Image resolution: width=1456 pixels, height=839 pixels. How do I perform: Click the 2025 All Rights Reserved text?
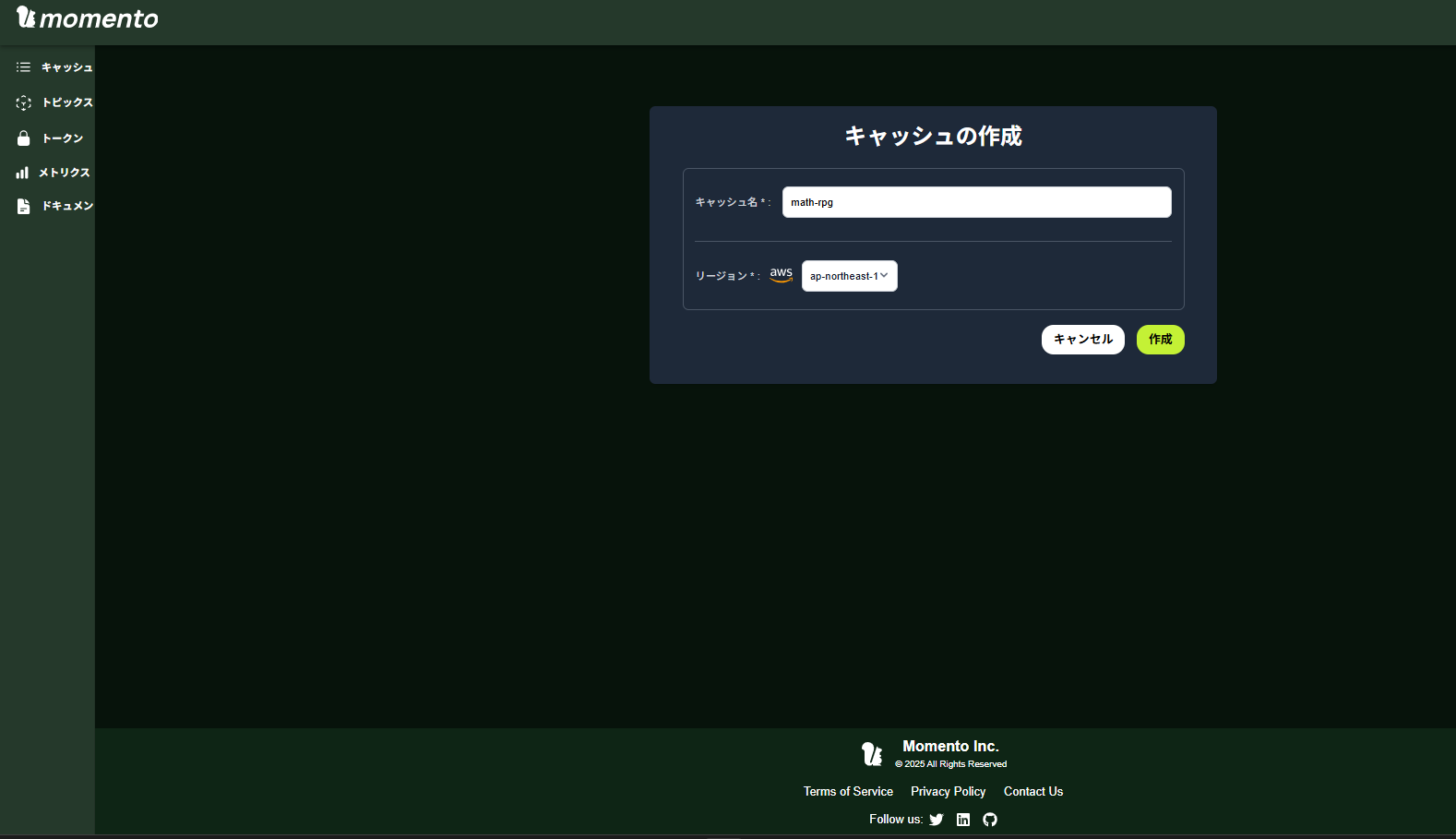(x=951, y=764)
